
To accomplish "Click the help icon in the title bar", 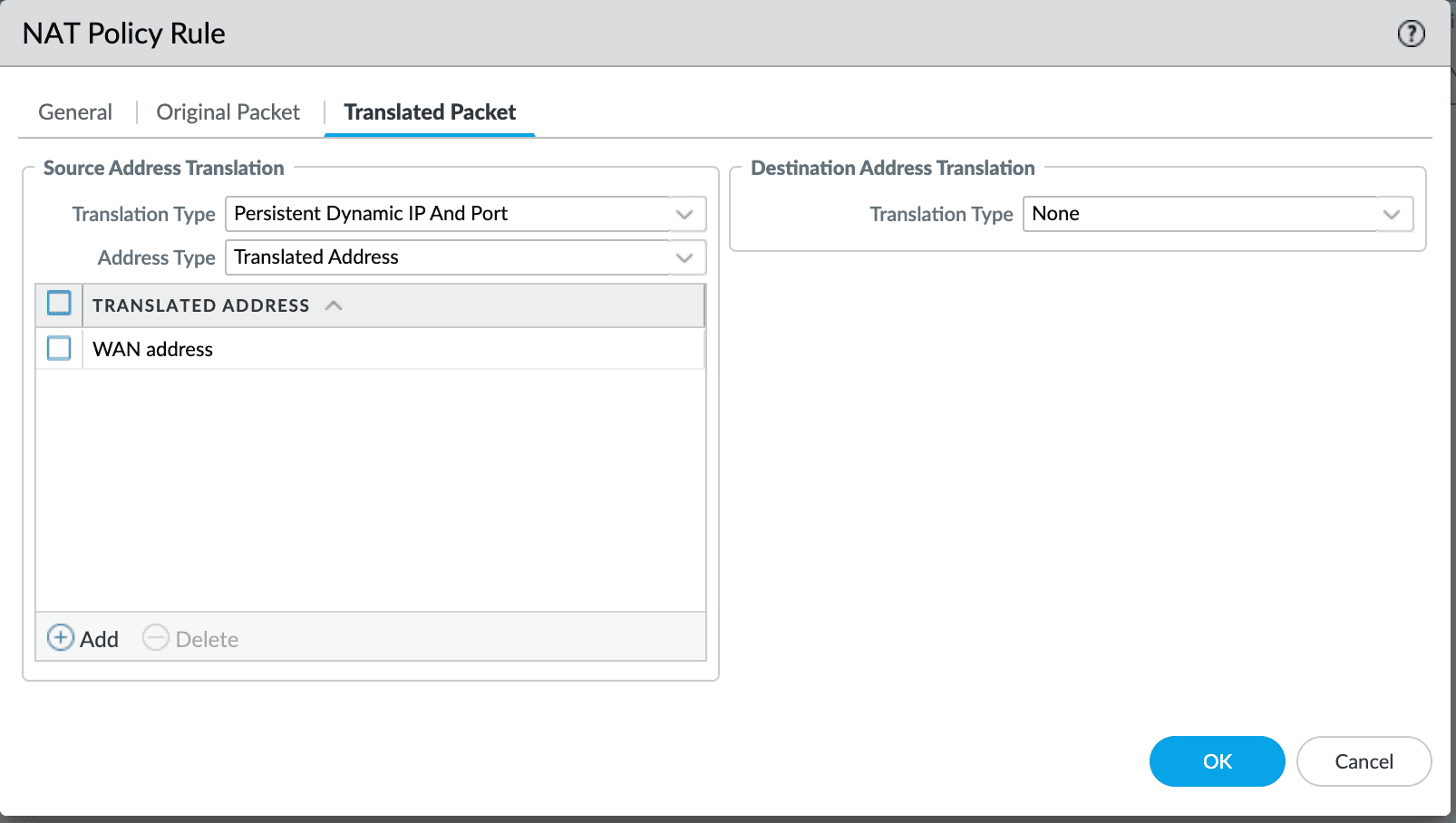I will coord(1411,34).
